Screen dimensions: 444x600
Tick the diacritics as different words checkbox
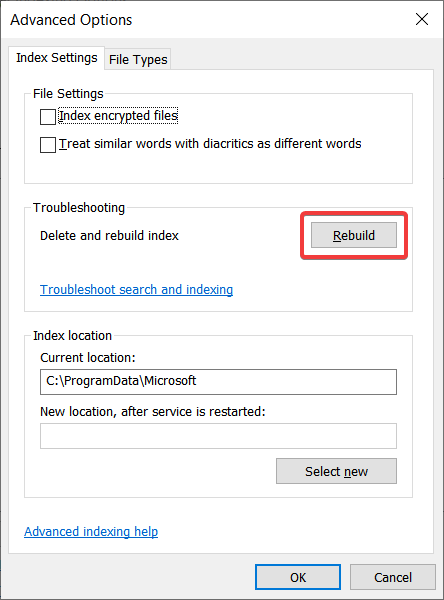tap(48, 145)
